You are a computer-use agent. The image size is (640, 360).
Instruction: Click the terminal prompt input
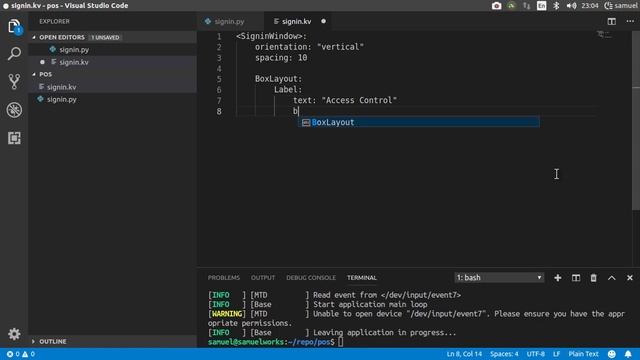point(341,342)
